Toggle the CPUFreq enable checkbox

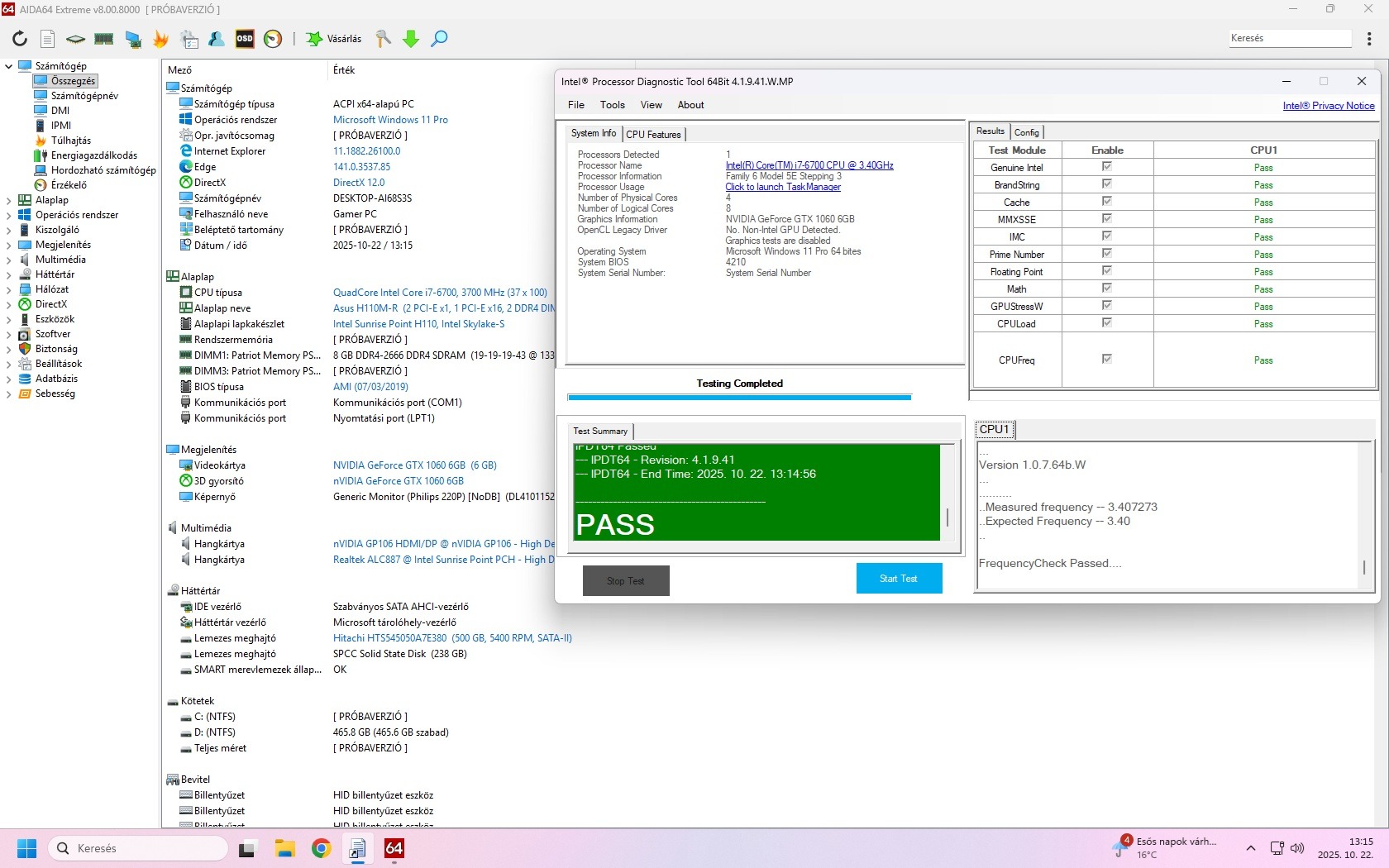tap(1107, 360)
